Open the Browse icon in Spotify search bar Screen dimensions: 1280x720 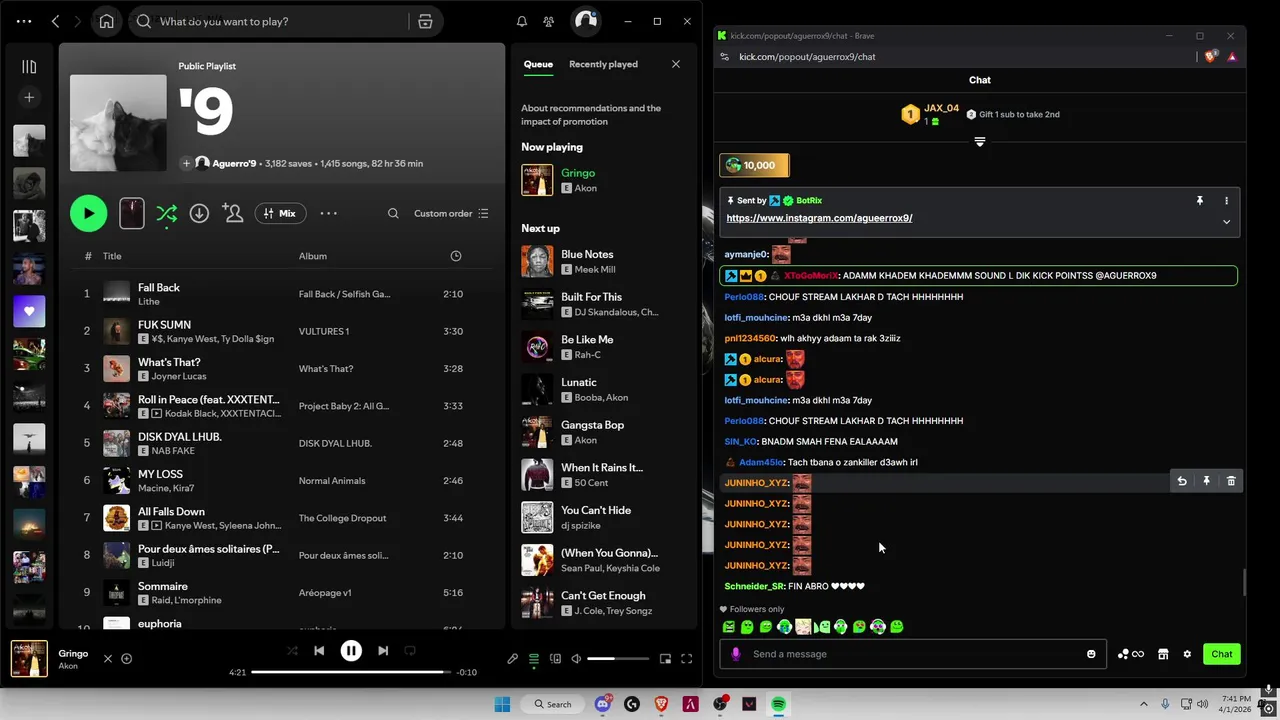[425, 21]
